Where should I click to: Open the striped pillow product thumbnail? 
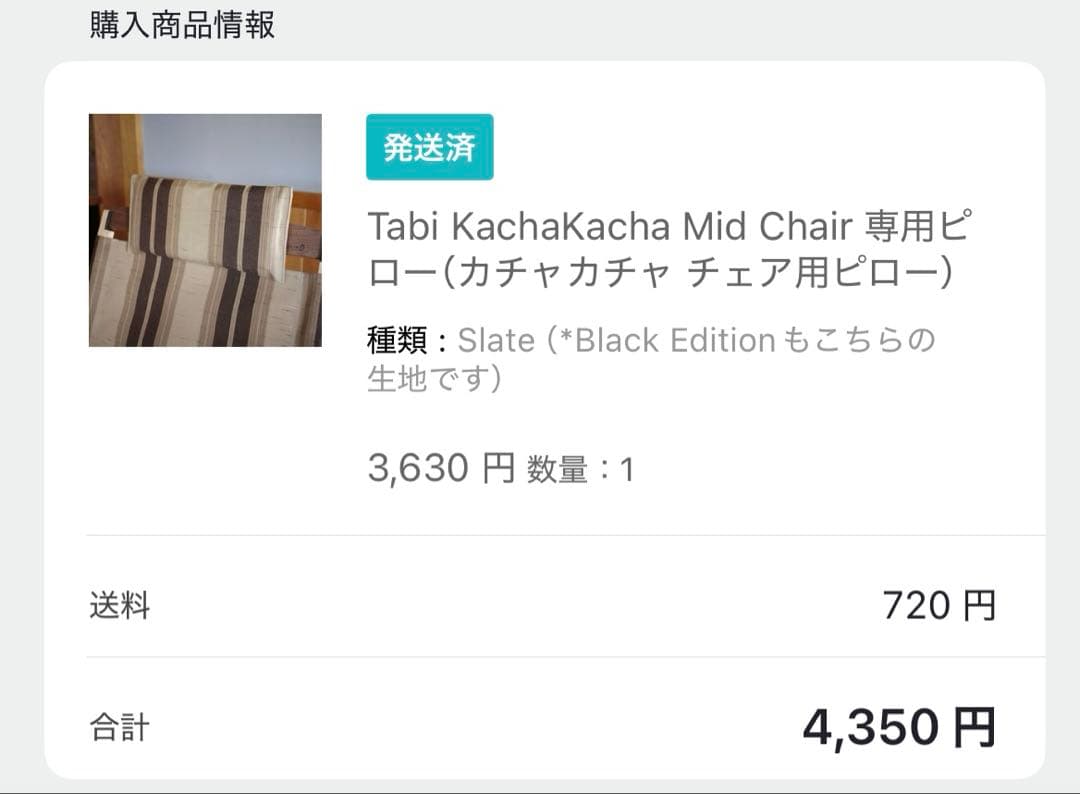tap(205, 230)
